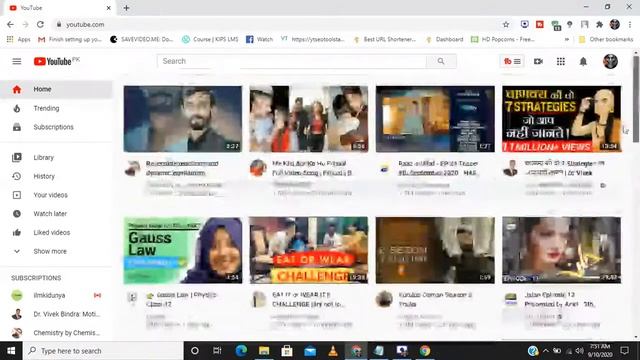The width and height of the screenshot is (640, 360).
Task: Open the notifications bell
Action: click(x=583, y=61)
